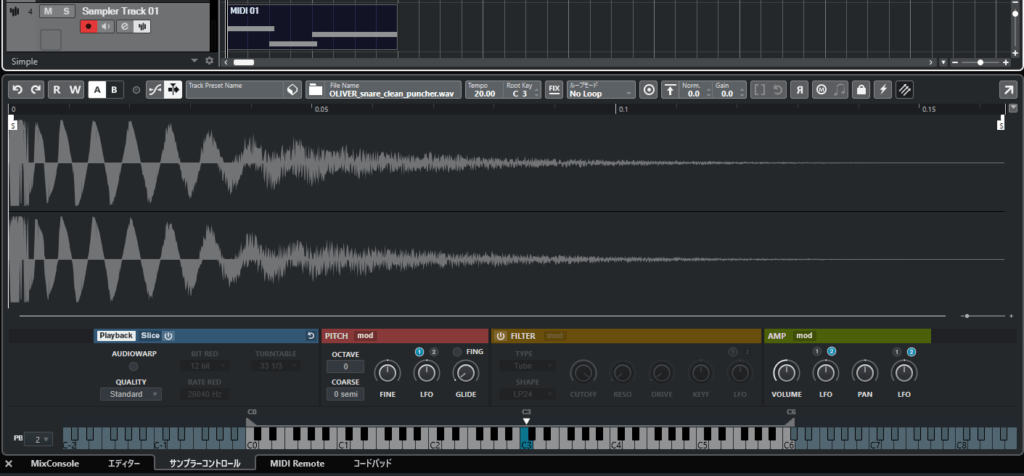Click the show sampler control waveform icon on track

tap(142, 27)
